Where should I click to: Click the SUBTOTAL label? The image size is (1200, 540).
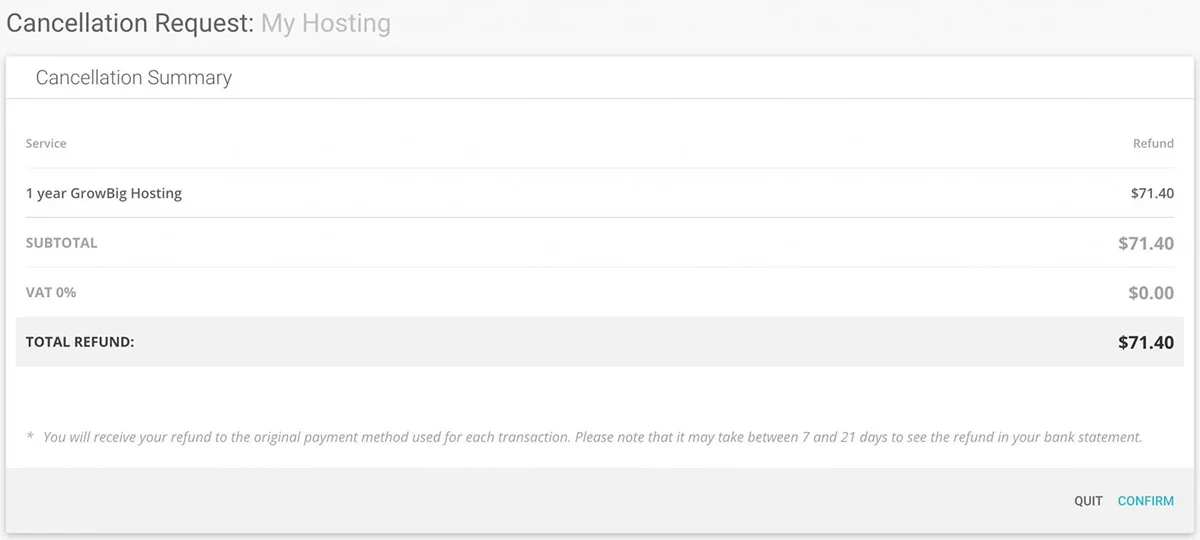point(62,243)
